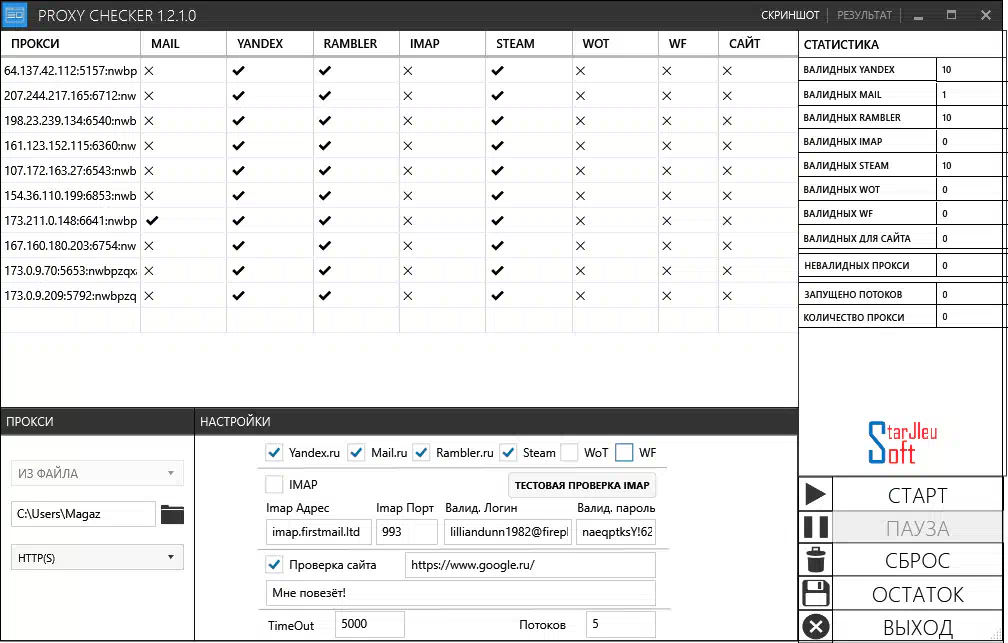Screen dimensions: 1008x643
Task: Click the Валид. Логин field
Action: tap(508, 532)
